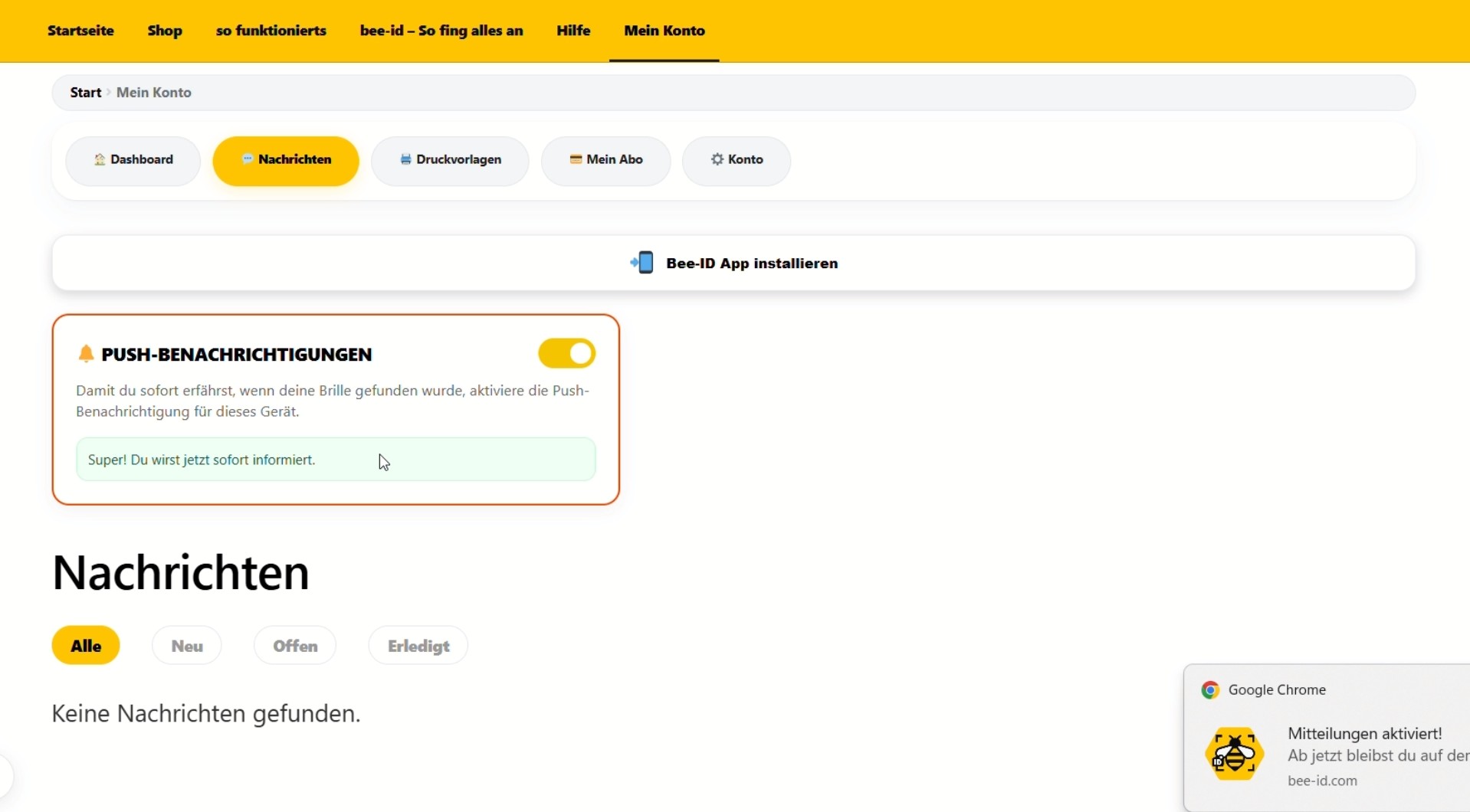Open the Nachrichten tab
The height and width of the screenshot is (812, 1470).
pos(286,160)
